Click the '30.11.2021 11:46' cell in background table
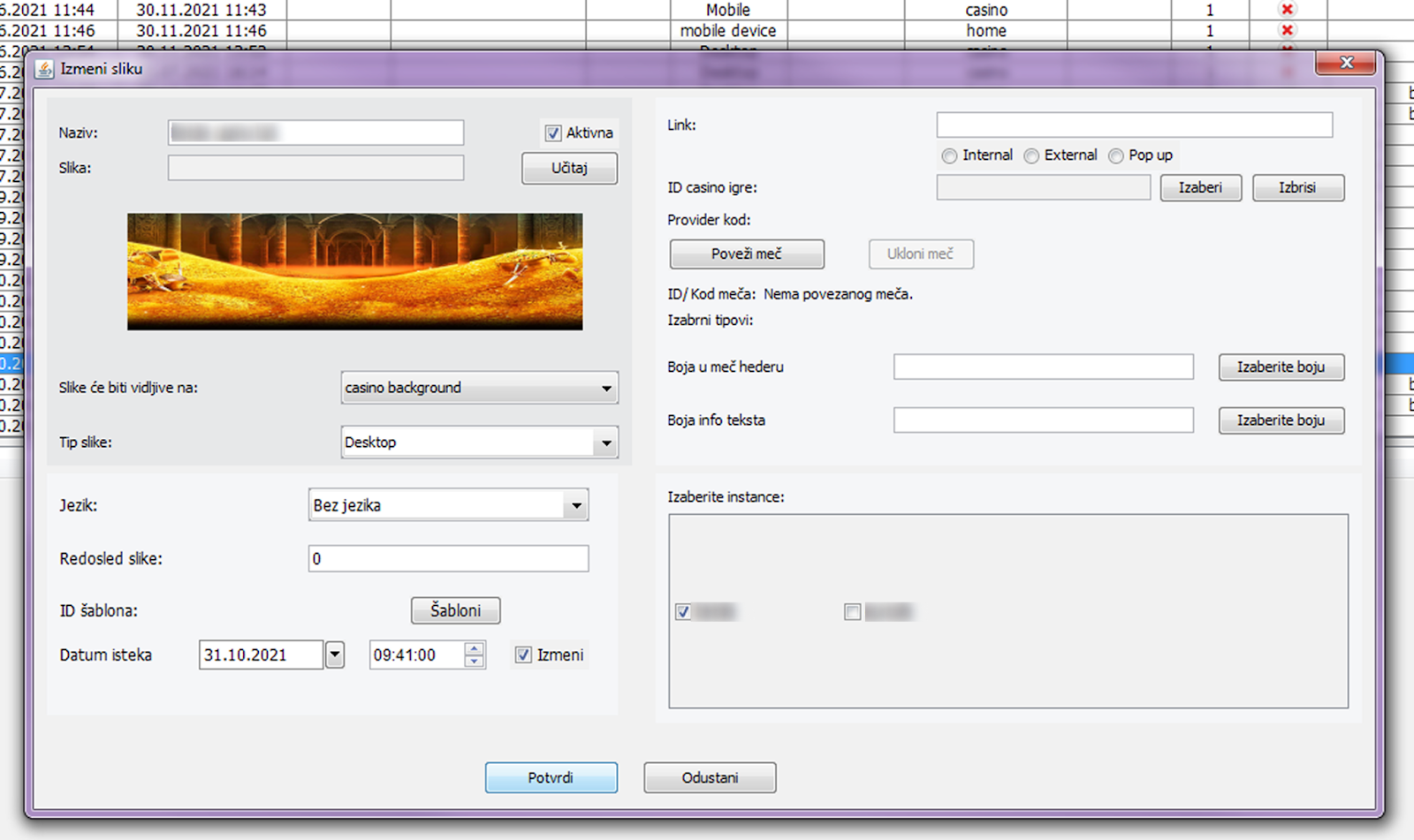 coord(201,30)
